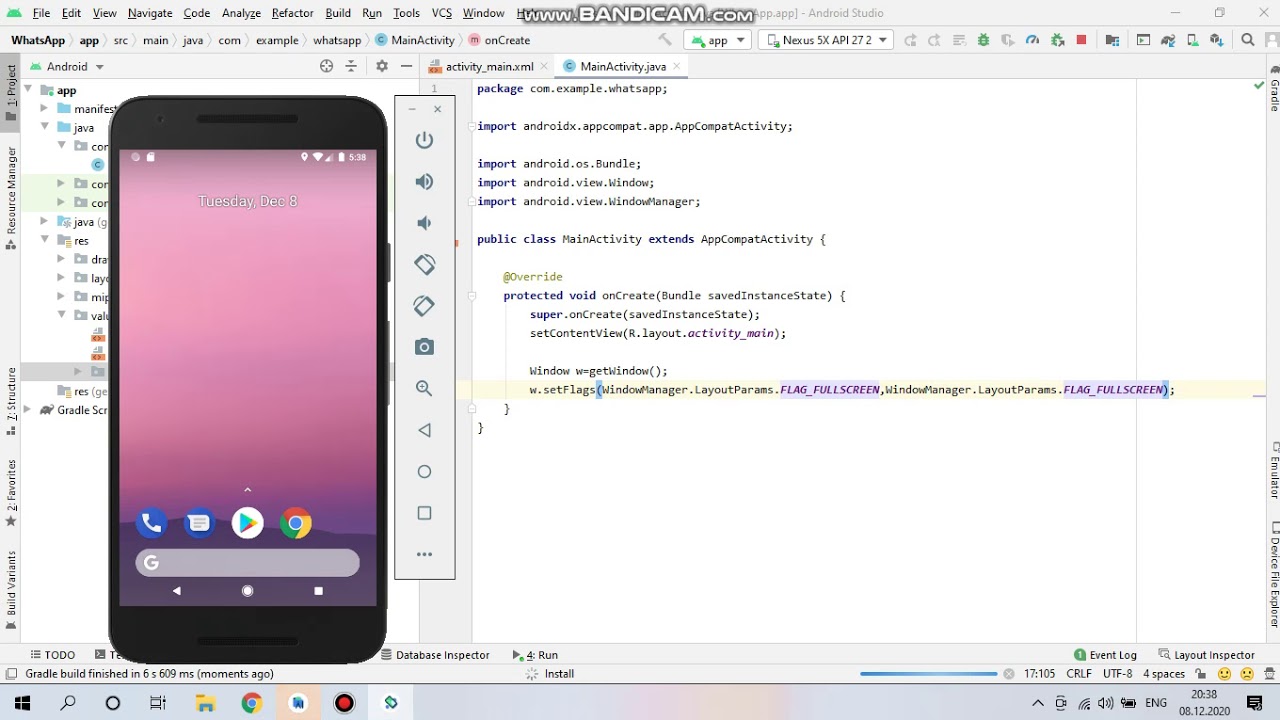1280x720 pixels.
Task: Click the green Debug app bug icon
Action: (983, 40)
